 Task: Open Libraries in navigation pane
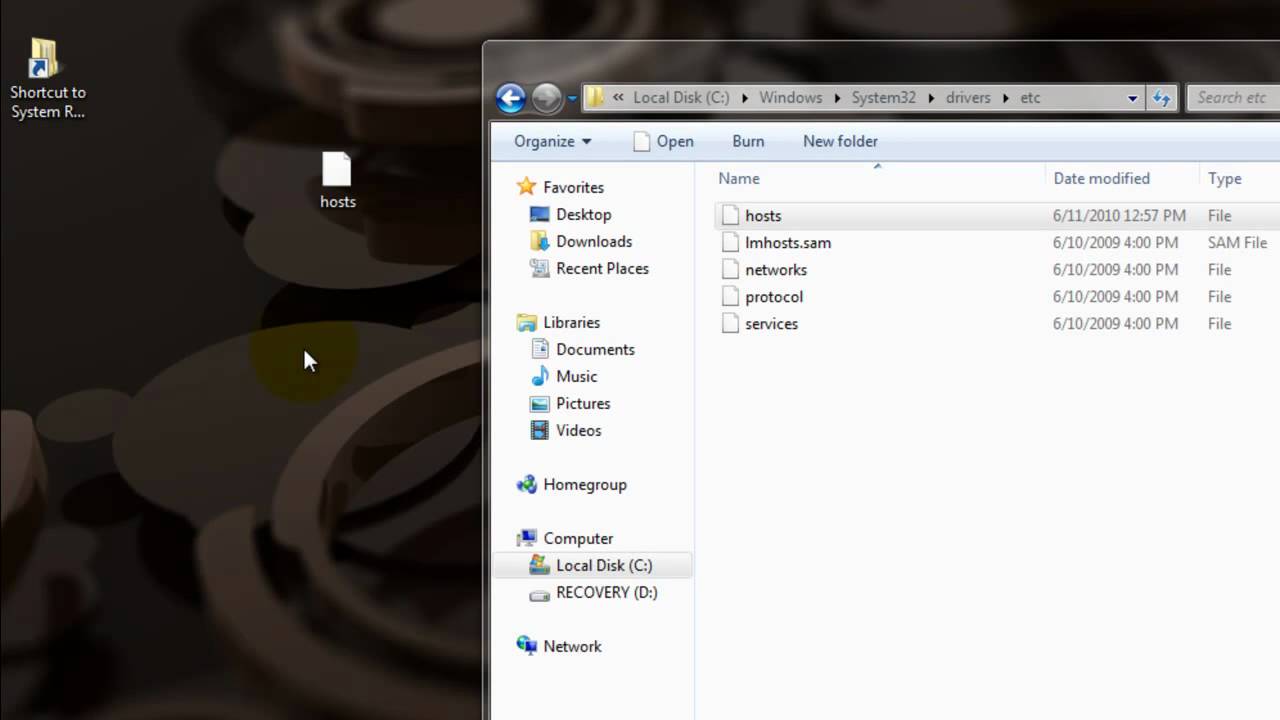pos(571,322)
